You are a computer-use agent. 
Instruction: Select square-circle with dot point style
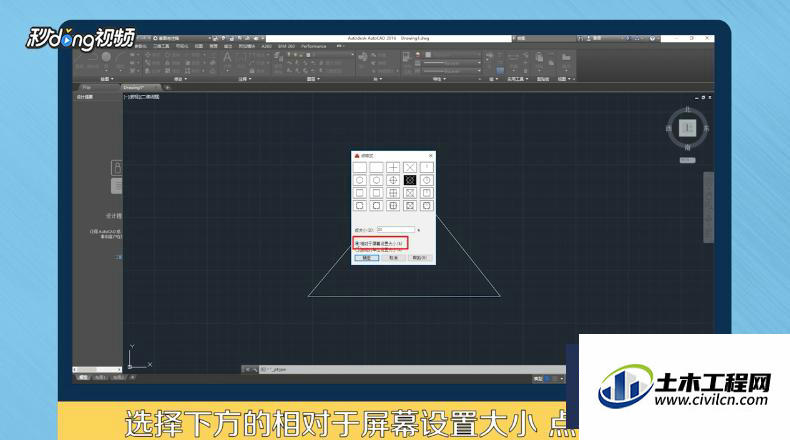(360, 206)
